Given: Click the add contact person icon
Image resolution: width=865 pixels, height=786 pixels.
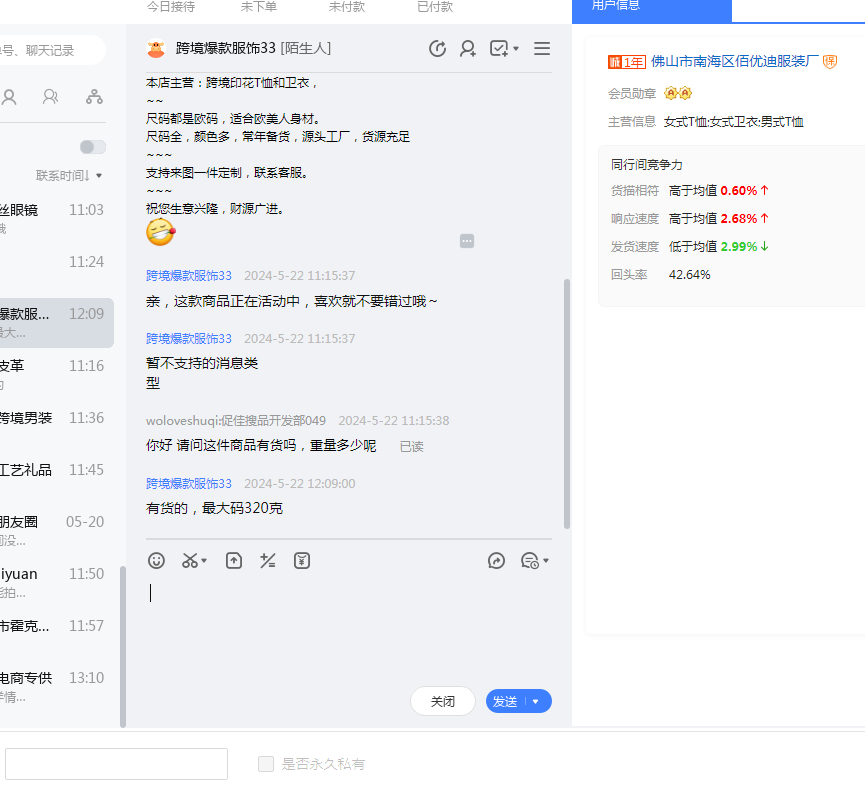Looking at the screenshot, I should click(x=467, y=48).
